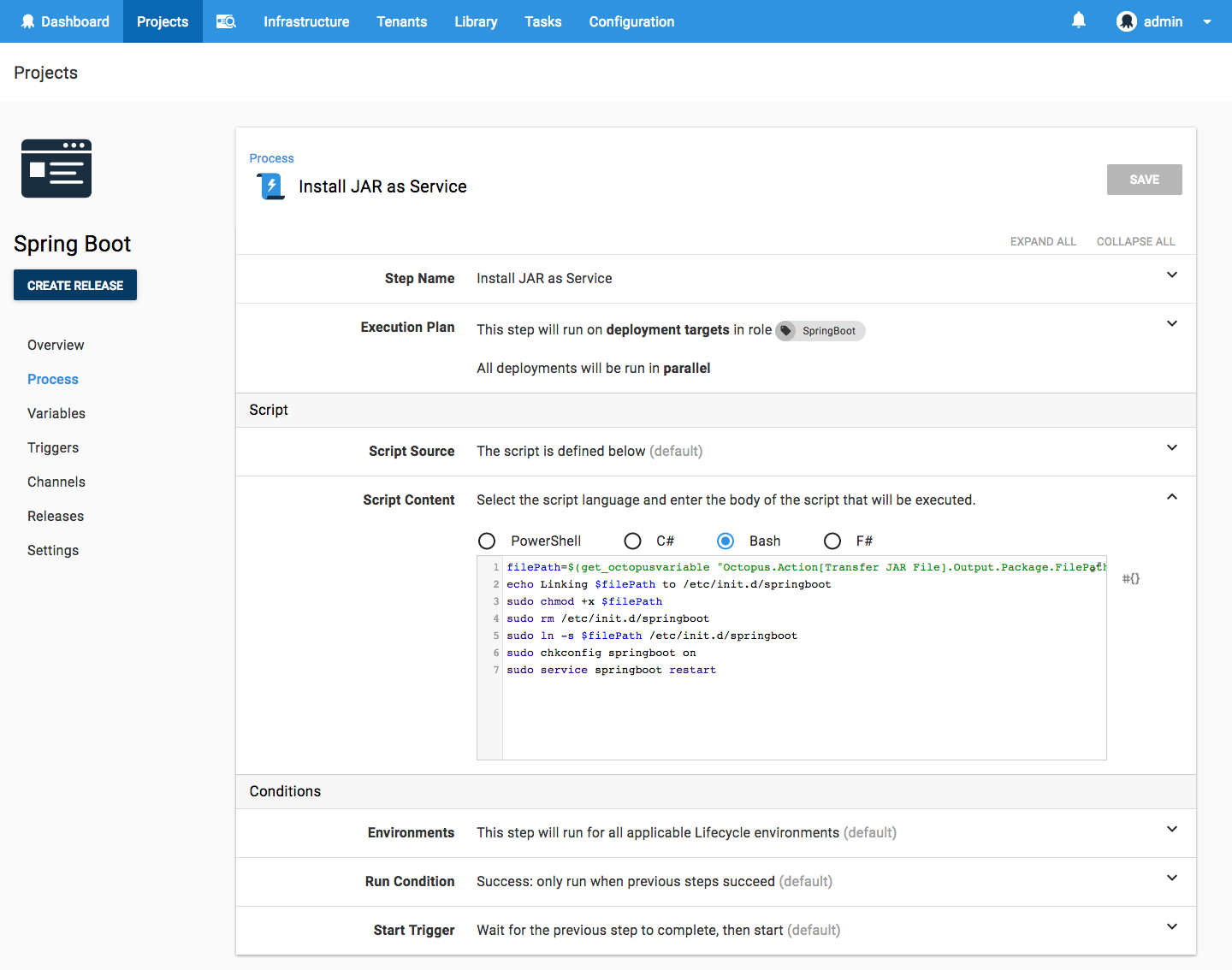The image size is (1232, 970).
Task: Click the admin avatar icon
Action: tap(1127, 21)
